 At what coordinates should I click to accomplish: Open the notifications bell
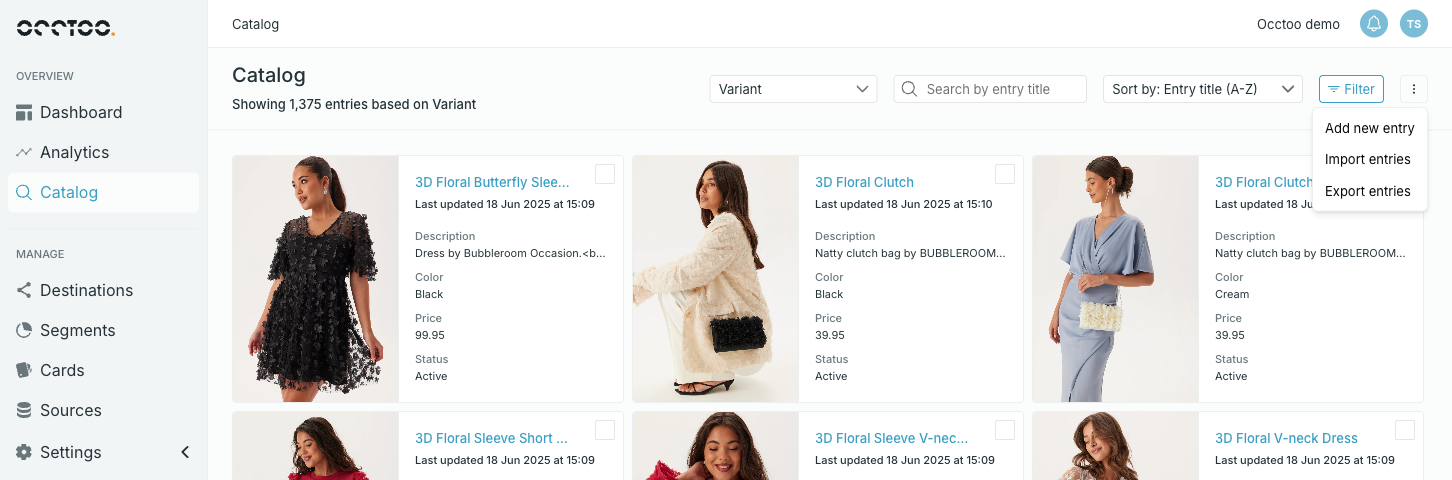(x=1374, y=24)
